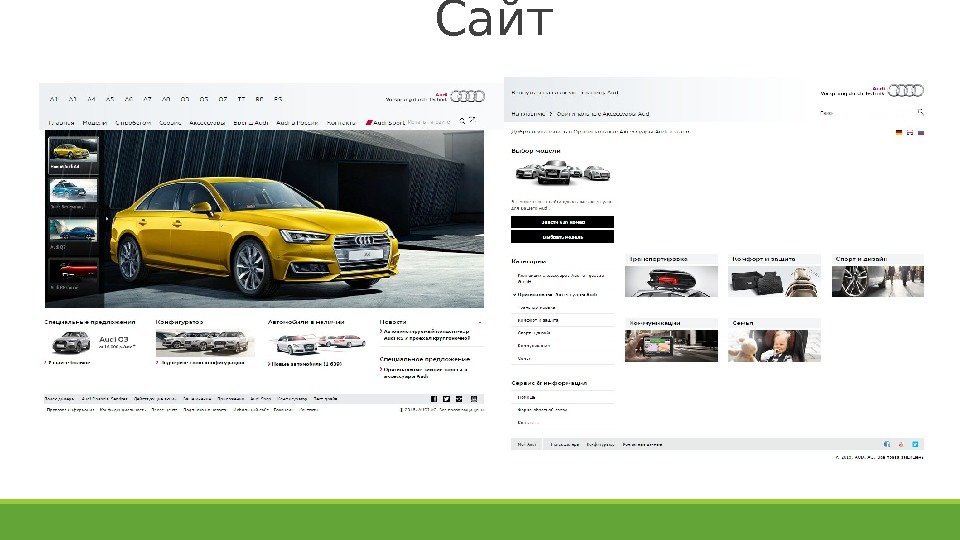Click the news headline link under Новости

(426, 335)
